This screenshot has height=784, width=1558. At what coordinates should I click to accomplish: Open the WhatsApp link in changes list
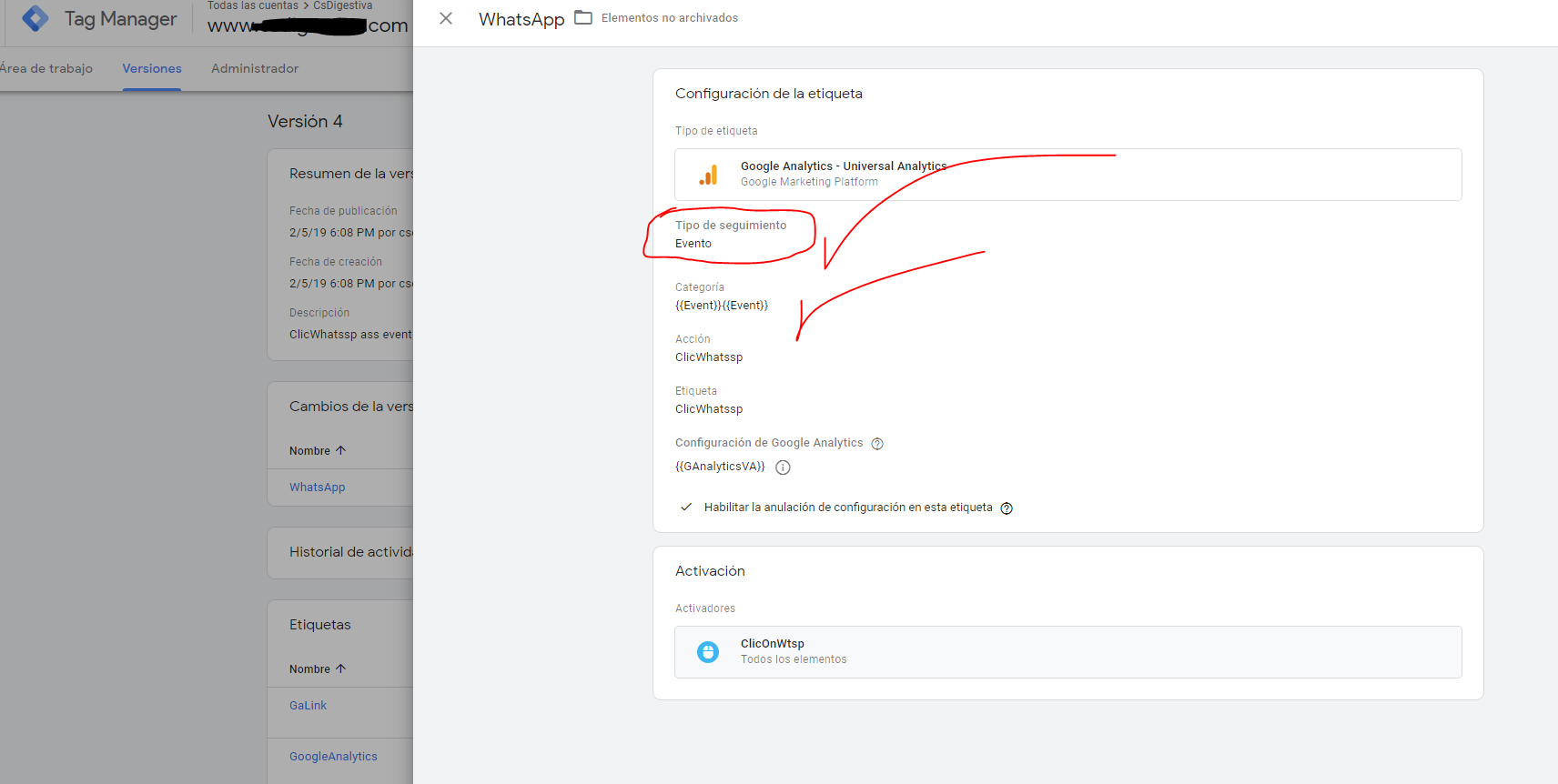coord(318,487)
